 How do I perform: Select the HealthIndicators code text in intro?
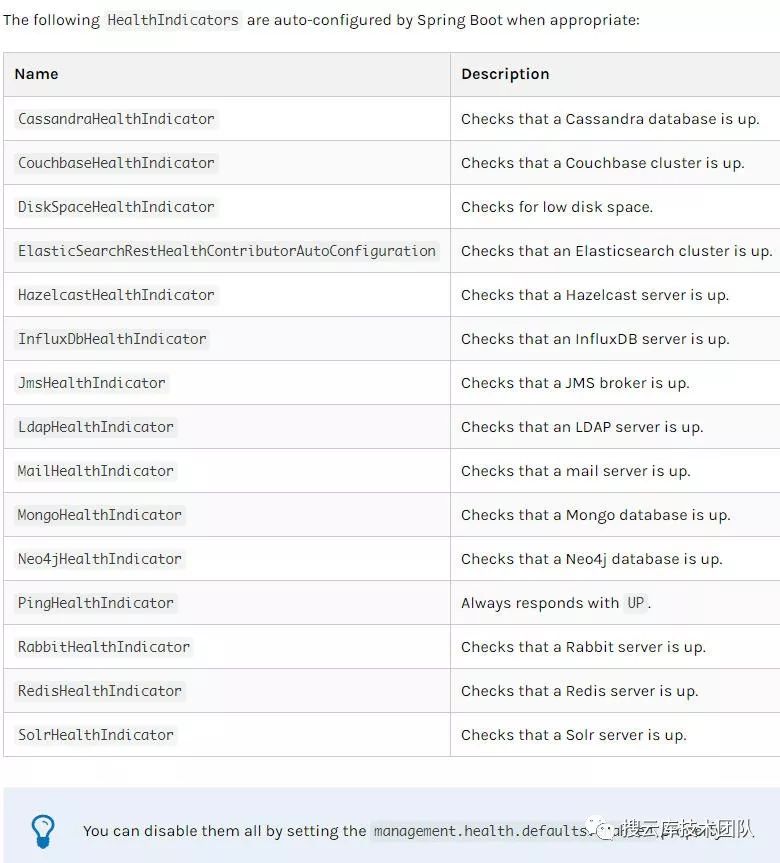pos(173,20)
